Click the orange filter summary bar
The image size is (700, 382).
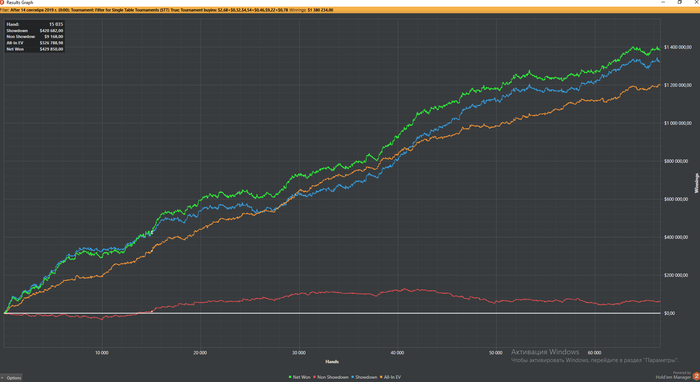[350, 10]
